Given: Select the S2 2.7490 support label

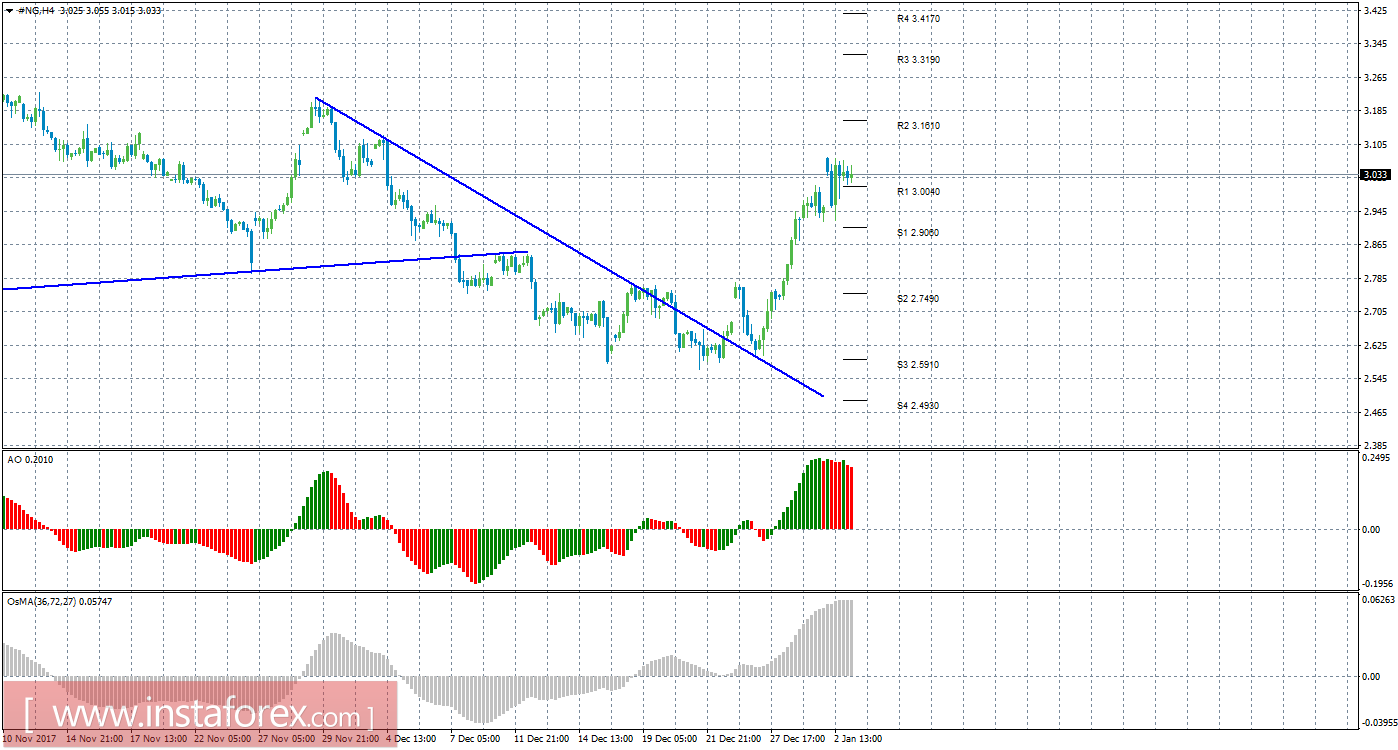Looking at the screenshot, I should point(918,299).
